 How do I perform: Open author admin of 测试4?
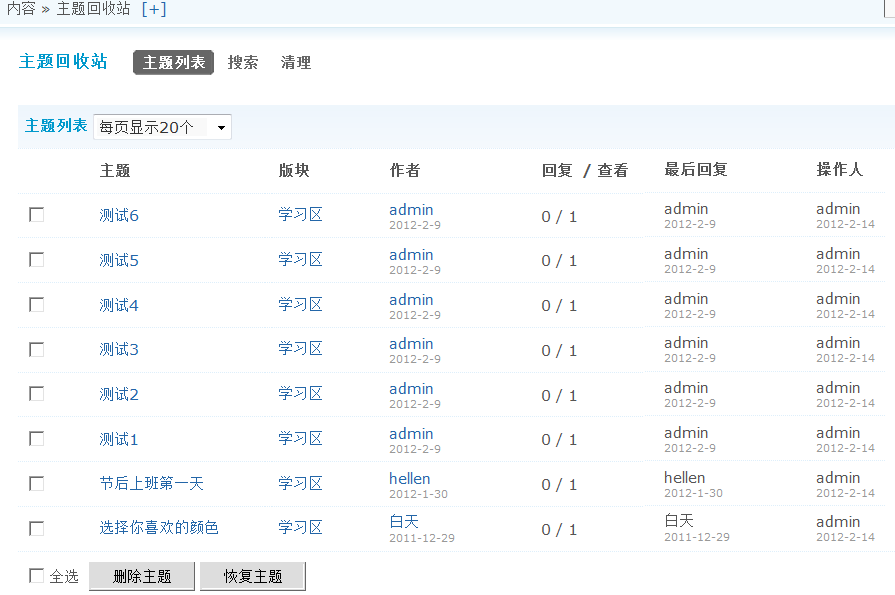(411, 299)
